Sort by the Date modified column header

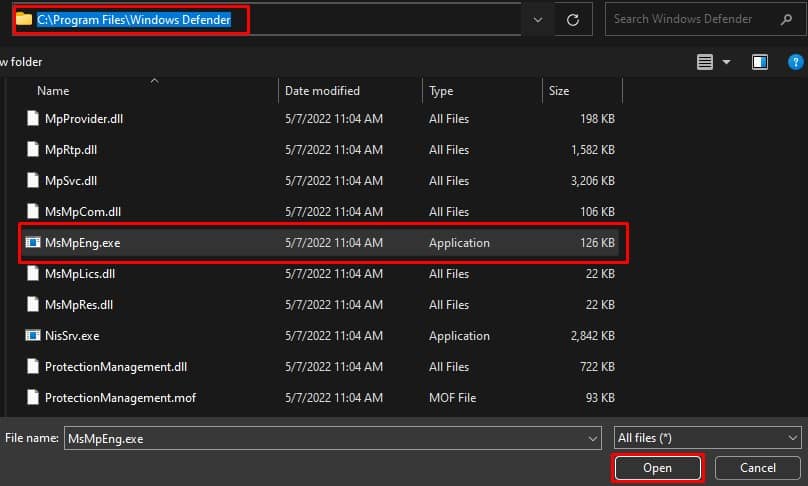(322, 91)
